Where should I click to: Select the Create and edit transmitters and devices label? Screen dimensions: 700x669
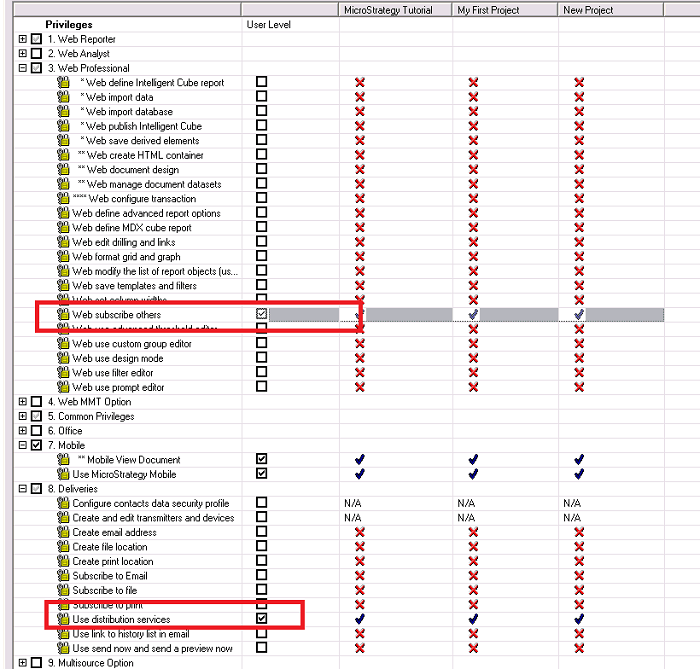pyautogui.click(x=153, y=518)
